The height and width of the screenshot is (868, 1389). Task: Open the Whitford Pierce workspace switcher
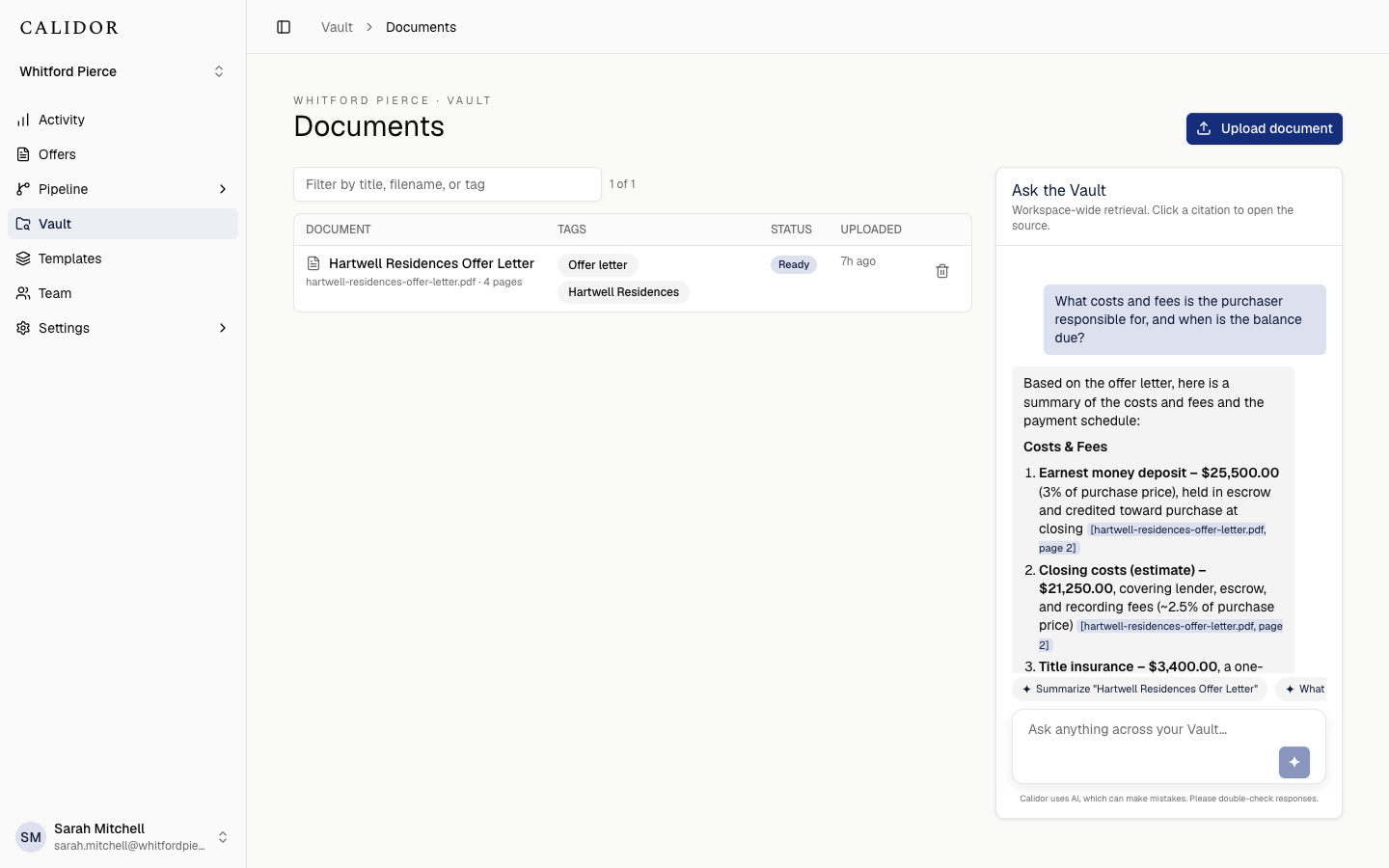(123, 71)
